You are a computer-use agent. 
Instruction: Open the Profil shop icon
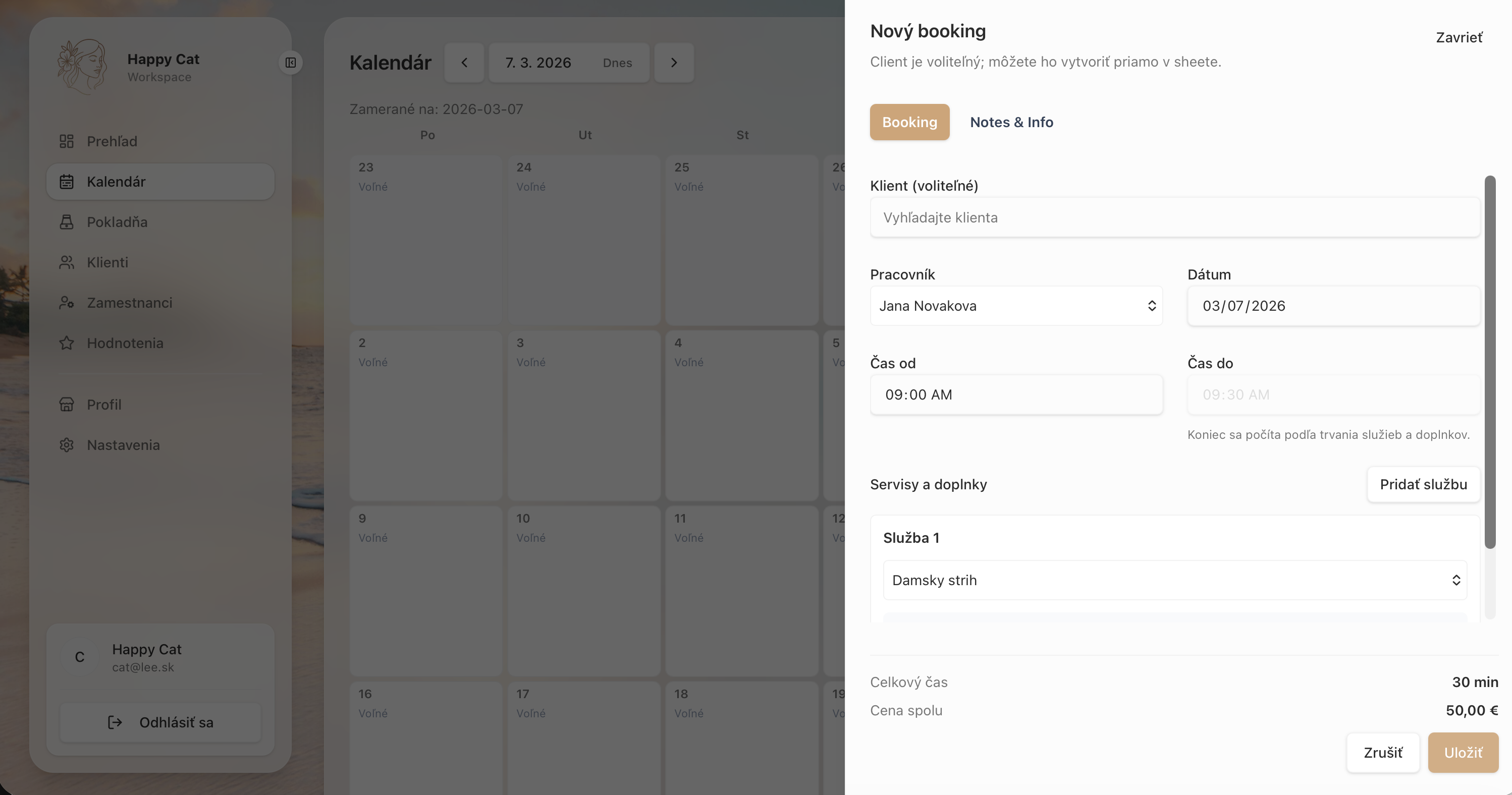click(x=66, y=404)
